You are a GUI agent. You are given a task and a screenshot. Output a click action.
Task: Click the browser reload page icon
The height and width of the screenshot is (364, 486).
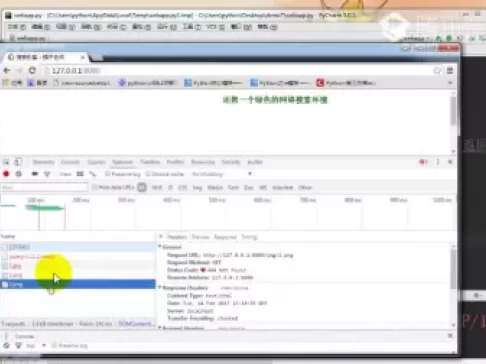pyautogui.click(x=32, y=71)
